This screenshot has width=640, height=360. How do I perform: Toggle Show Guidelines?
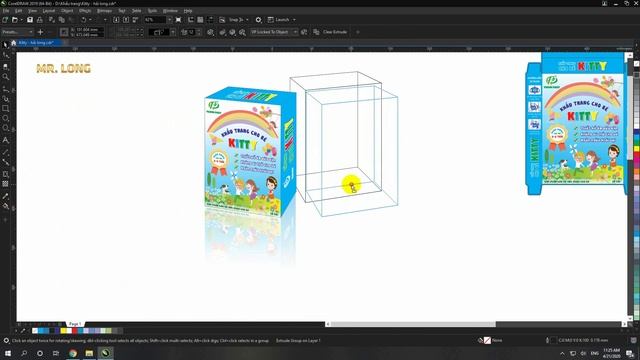(210, 20)
